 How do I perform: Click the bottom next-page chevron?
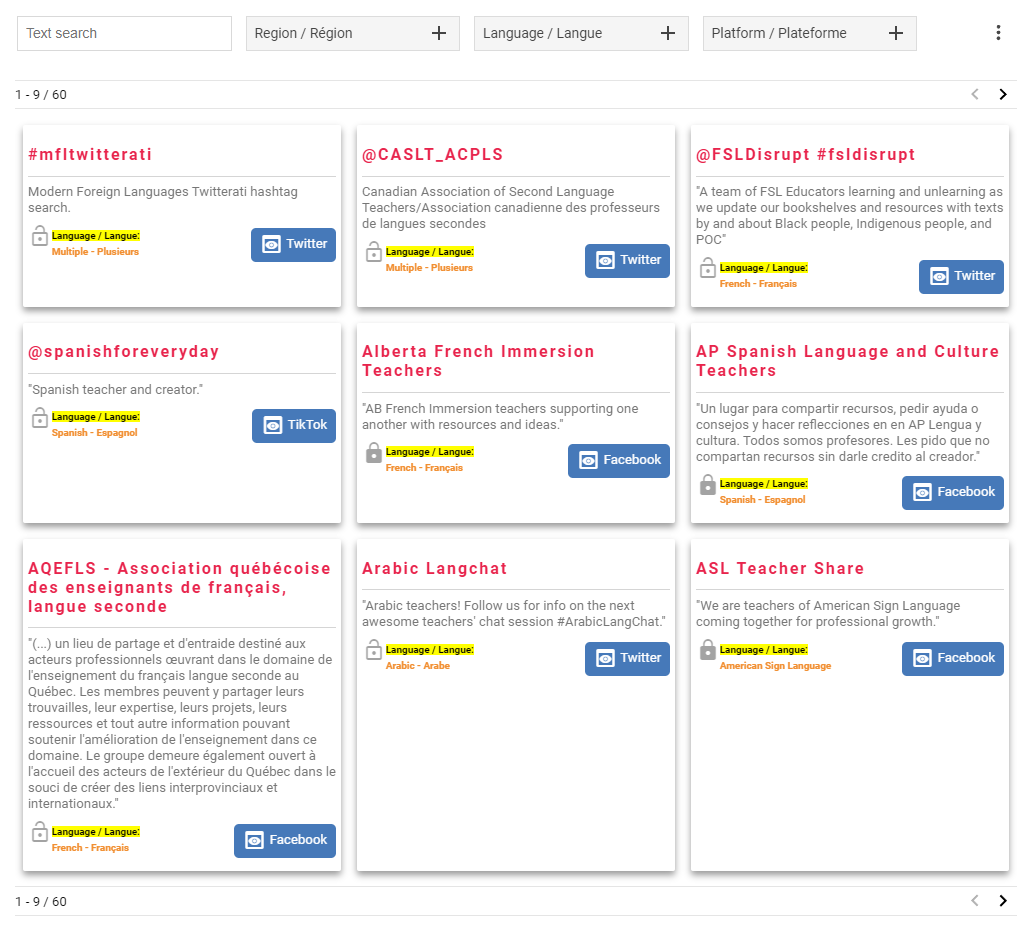coord(1003,901)
